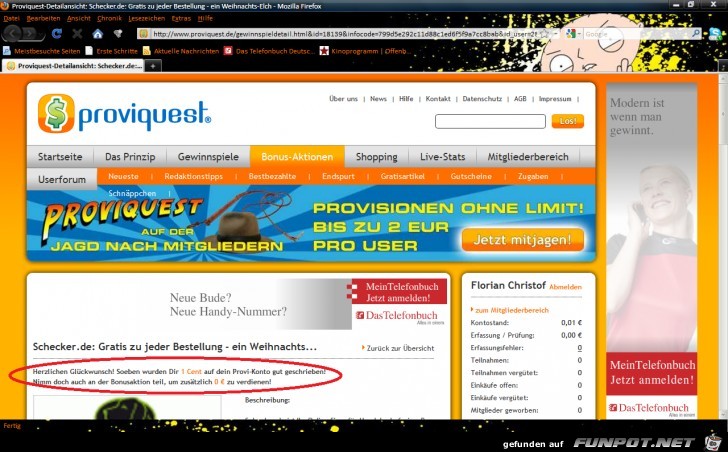The height and width of the screenshot is (452, 728).
Task: Click the Jetzt mitjagen! banner button
Action: coord(522,239)
